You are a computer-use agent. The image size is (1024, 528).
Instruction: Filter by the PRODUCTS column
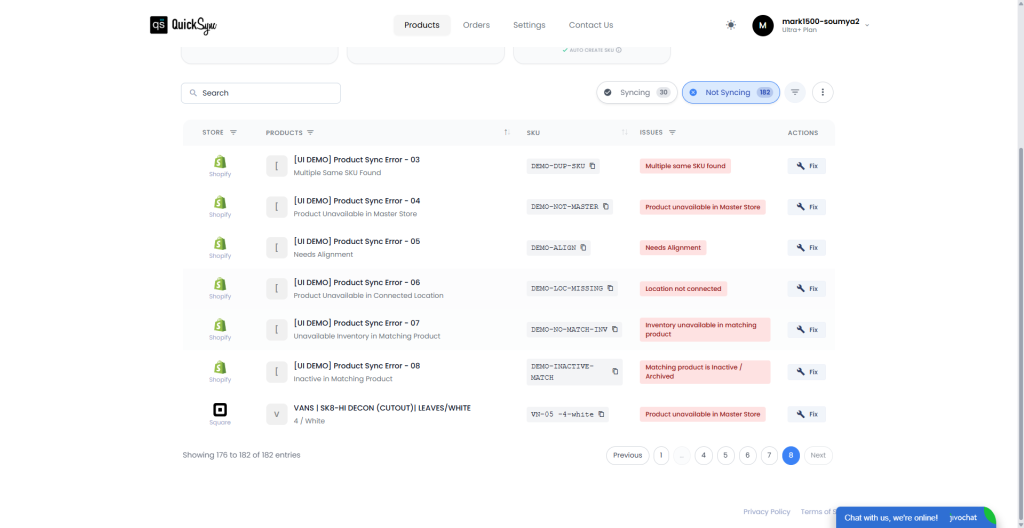click(x=310, y=133)
